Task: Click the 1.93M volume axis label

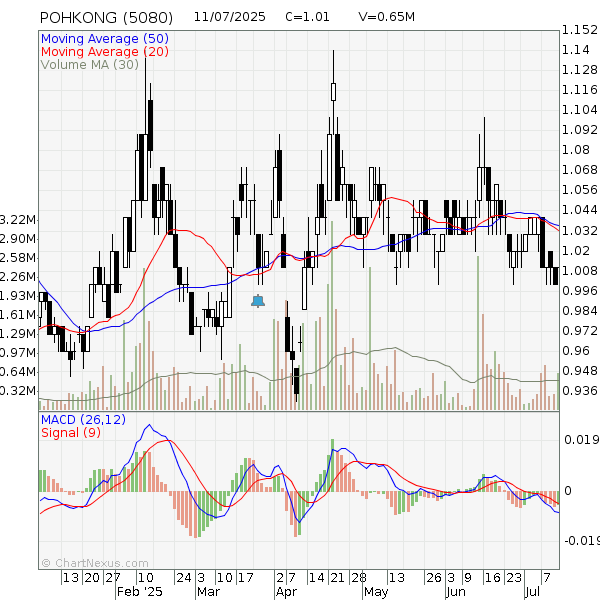Action: coord(18,295)
